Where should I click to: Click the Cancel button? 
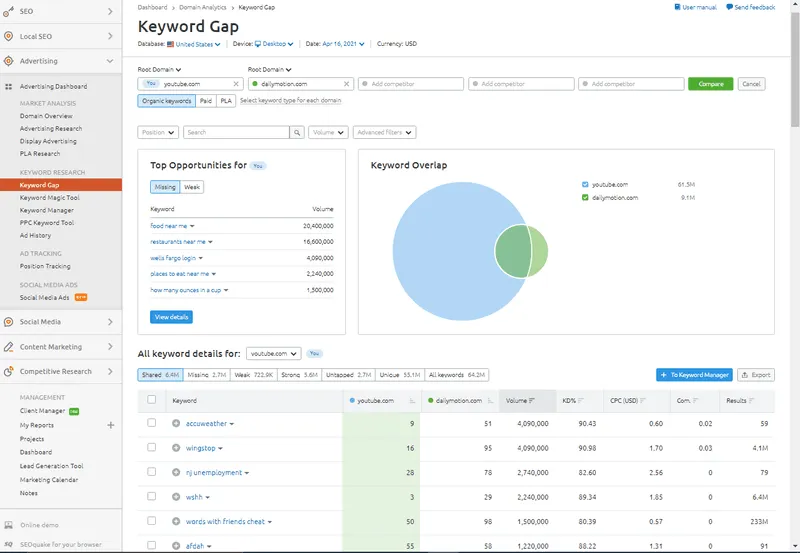point(751,84)
